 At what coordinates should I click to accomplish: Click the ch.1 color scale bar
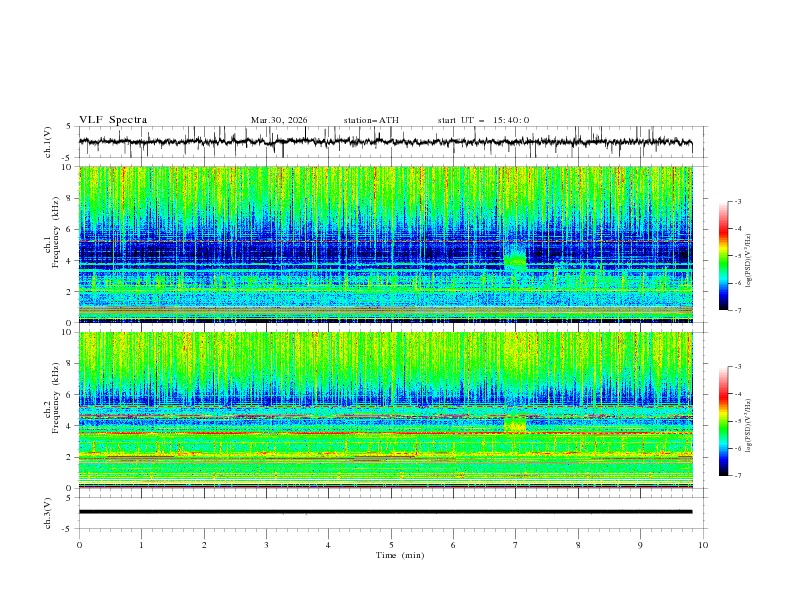(723, 256)
